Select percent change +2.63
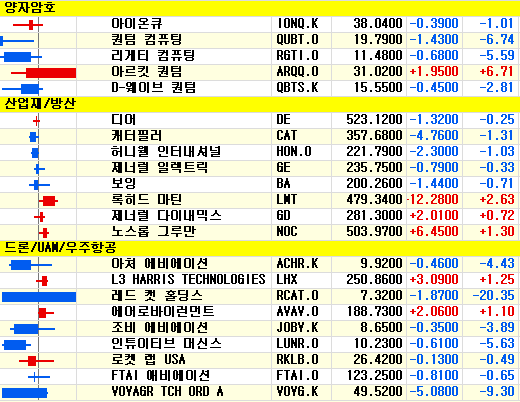The height and width of the screenshot is (402, 520). point(497,200)
